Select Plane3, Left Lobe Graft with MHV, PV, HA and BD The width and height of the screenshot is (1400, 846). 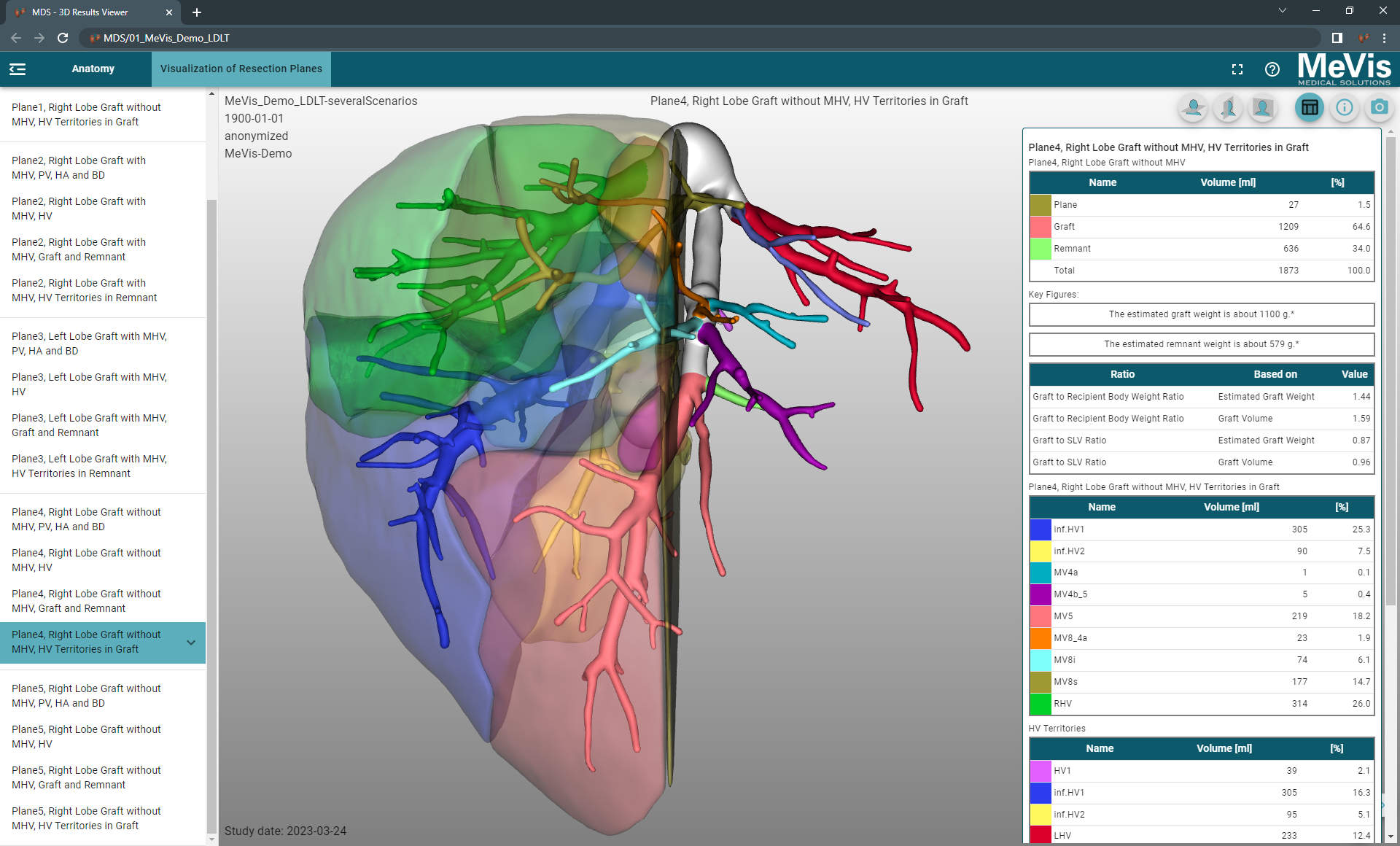pyautogui.click(x=103, y=344)
